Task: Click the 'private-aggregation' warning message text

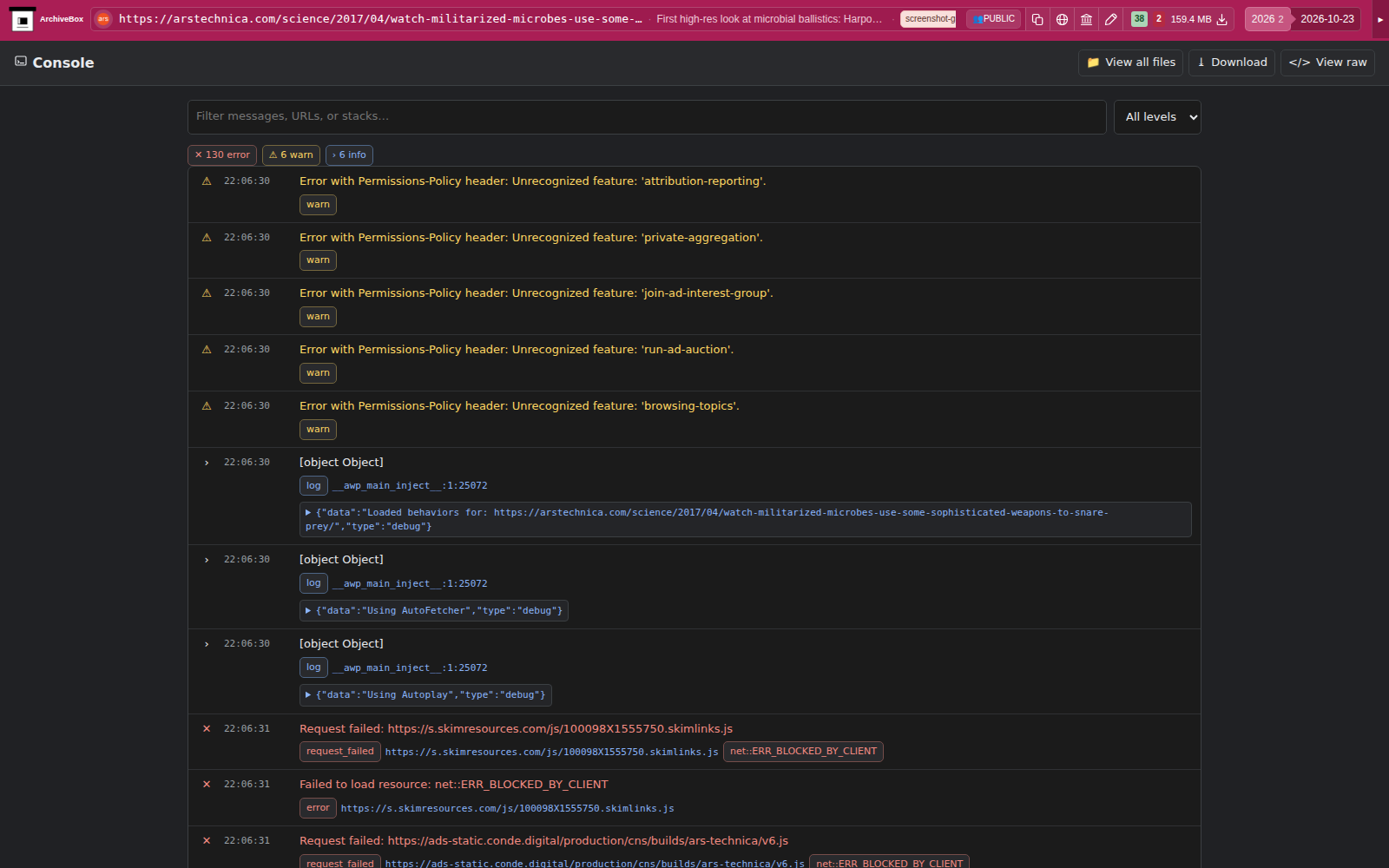Action: pyautogui.click(x=531, y=238)
